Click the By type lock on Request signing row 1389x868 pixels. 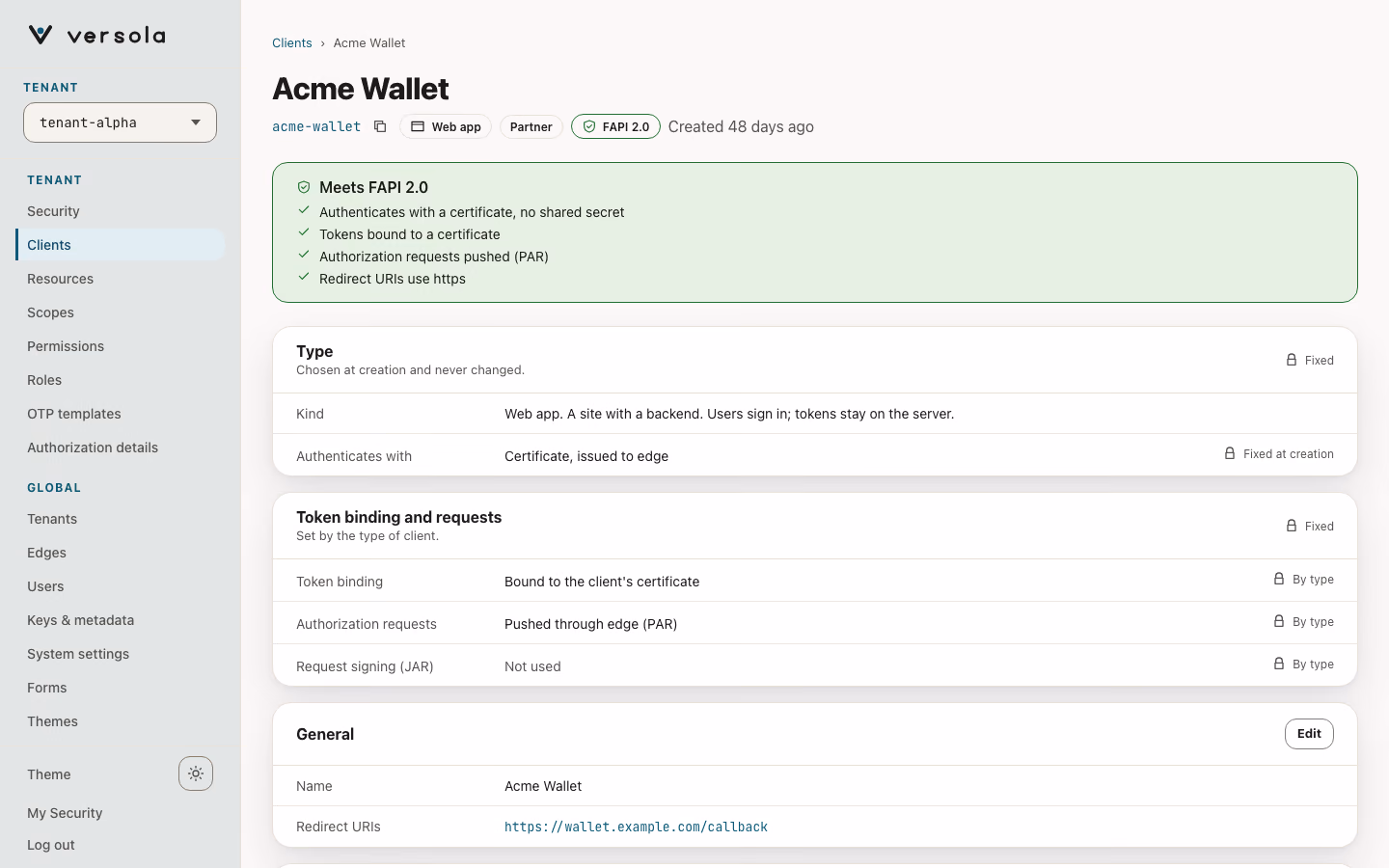(x=1279, y=664)
